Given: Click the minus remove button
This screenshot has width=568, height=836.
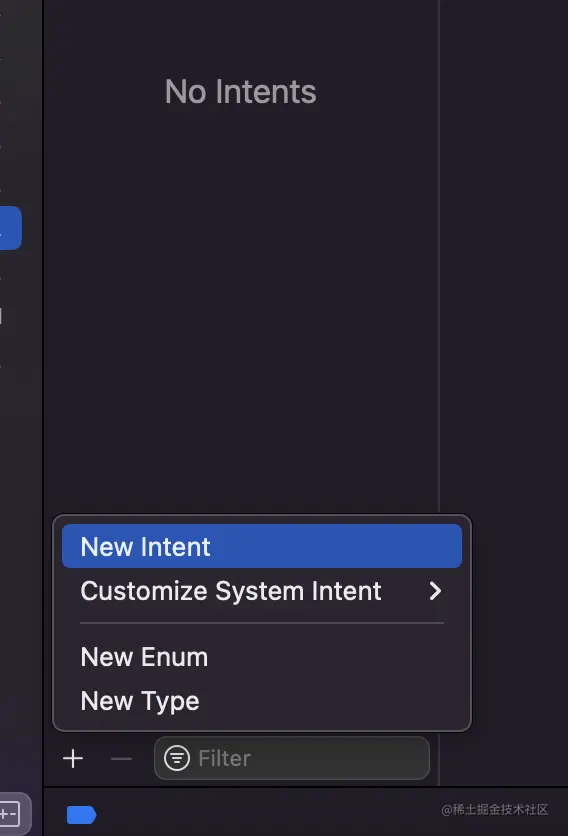Looking at the screenshot, I should pyautogui.click(x=121, y=758).
